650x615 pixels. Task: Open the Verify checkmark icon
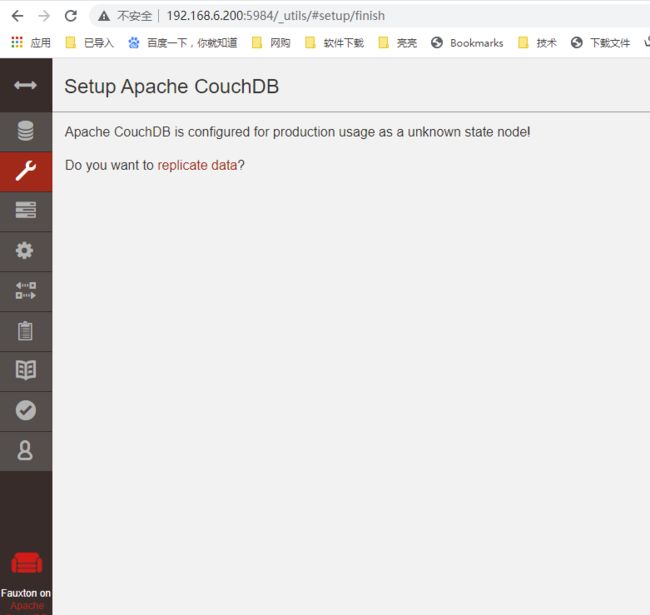pyautogui.click(x=26, y=410)
